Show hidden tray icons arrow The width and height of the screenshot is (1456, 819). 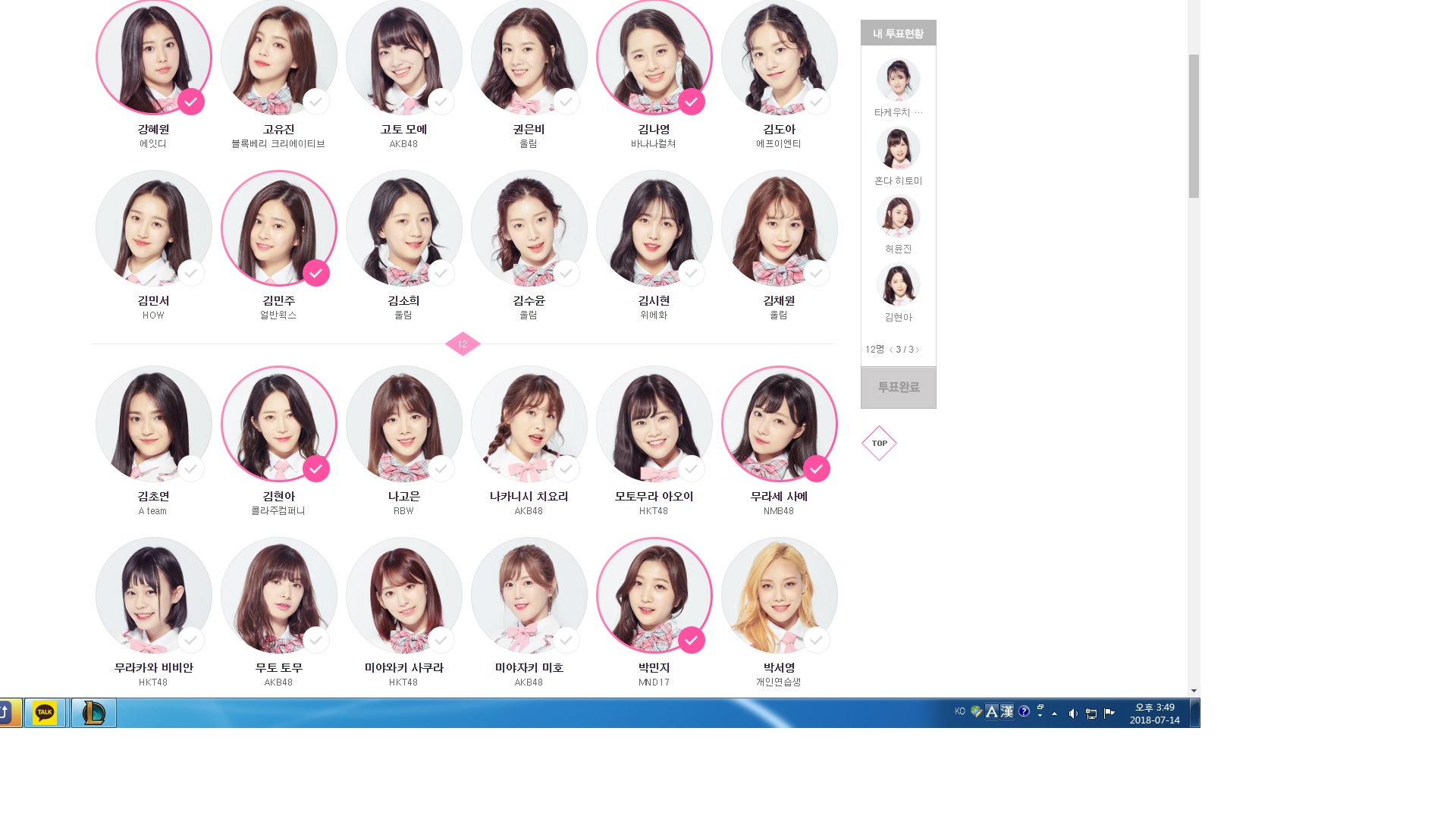tap(1054, 713)
